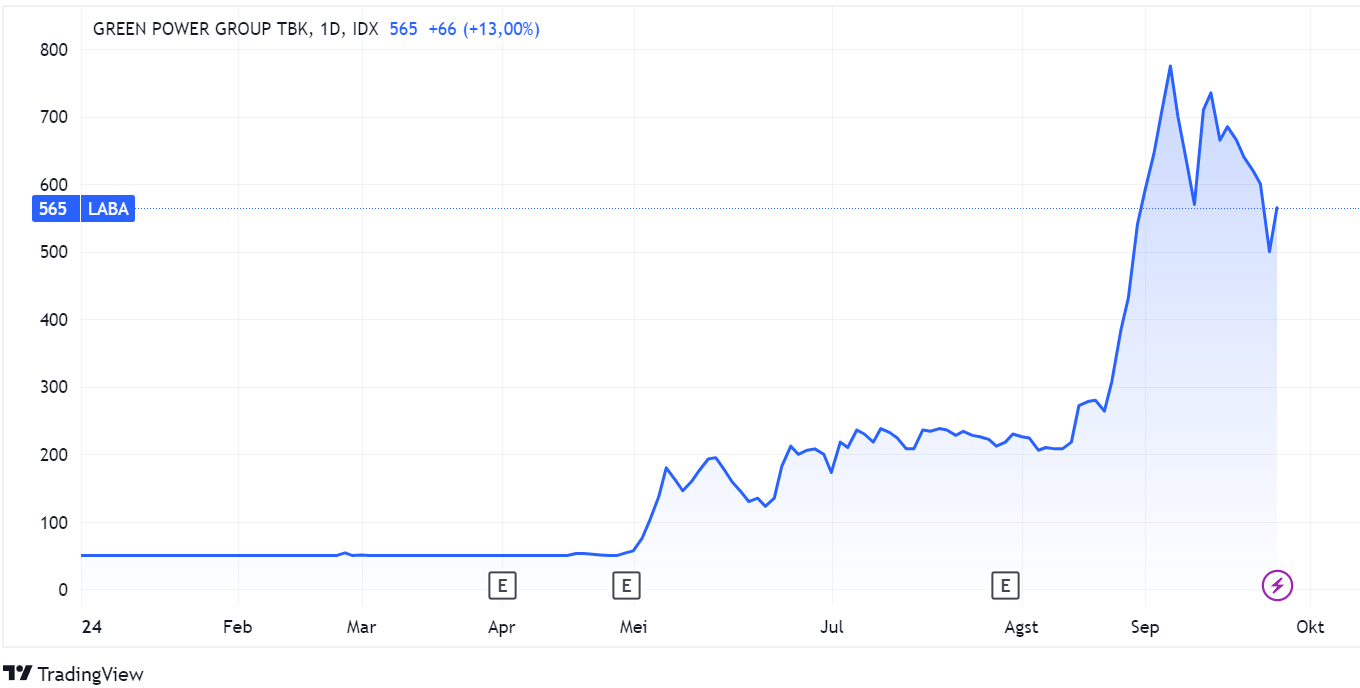This screenshot has width=1360, height=688.
Task: Click the earnings 'E' marker near Agst
Action: point(1005,585)
